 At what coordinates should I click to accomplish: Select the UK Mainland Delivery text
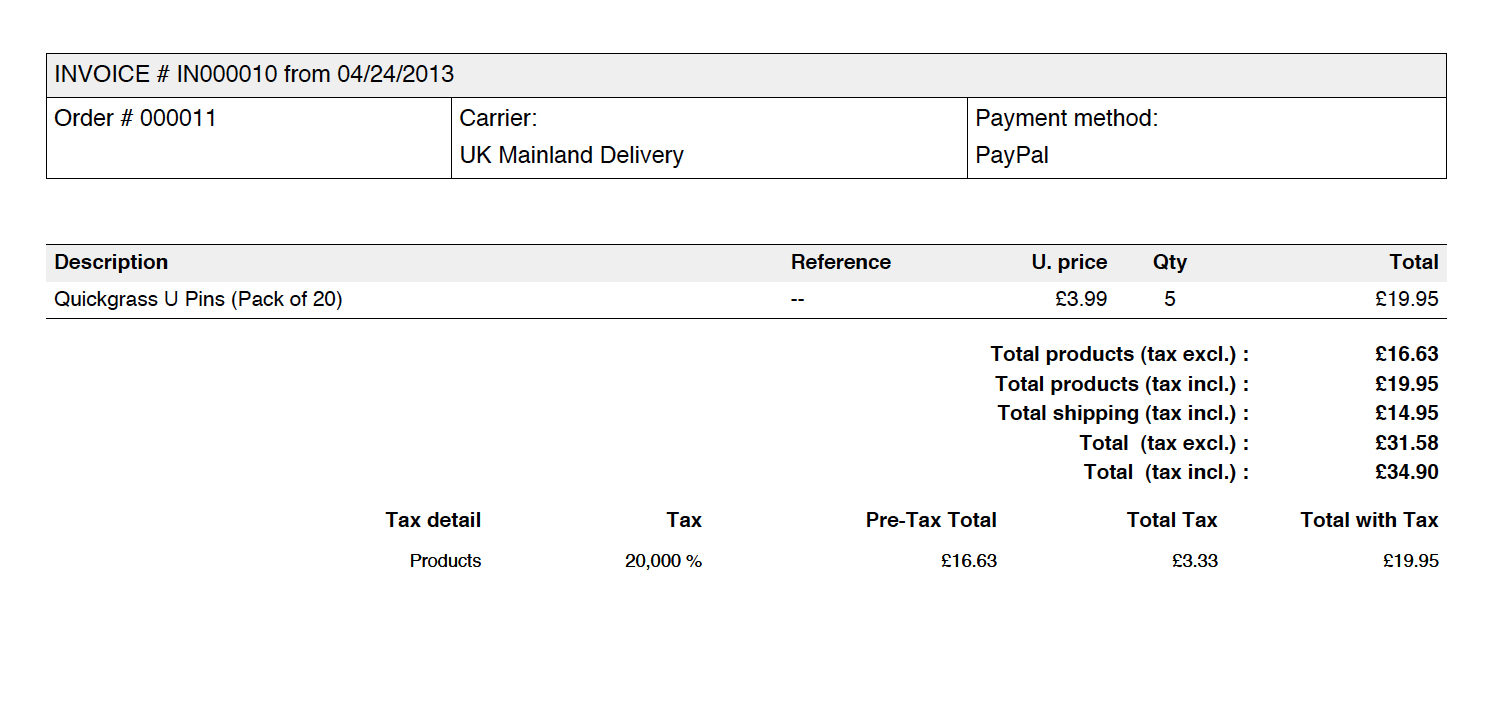[x=571, y=156]
